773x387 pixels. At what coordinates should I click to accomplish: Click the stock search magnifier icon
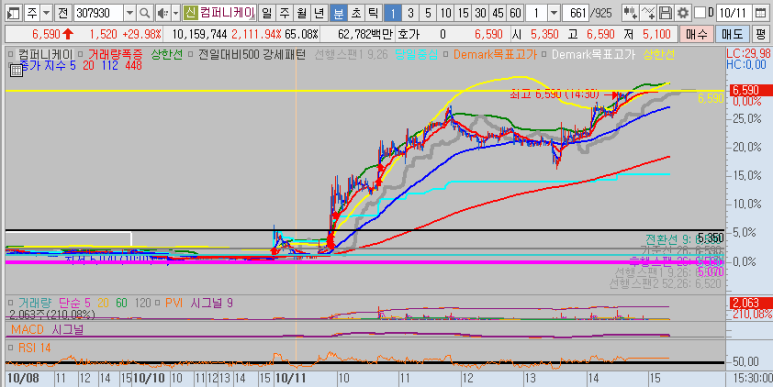pyautogui.click(x=144, y=13)
